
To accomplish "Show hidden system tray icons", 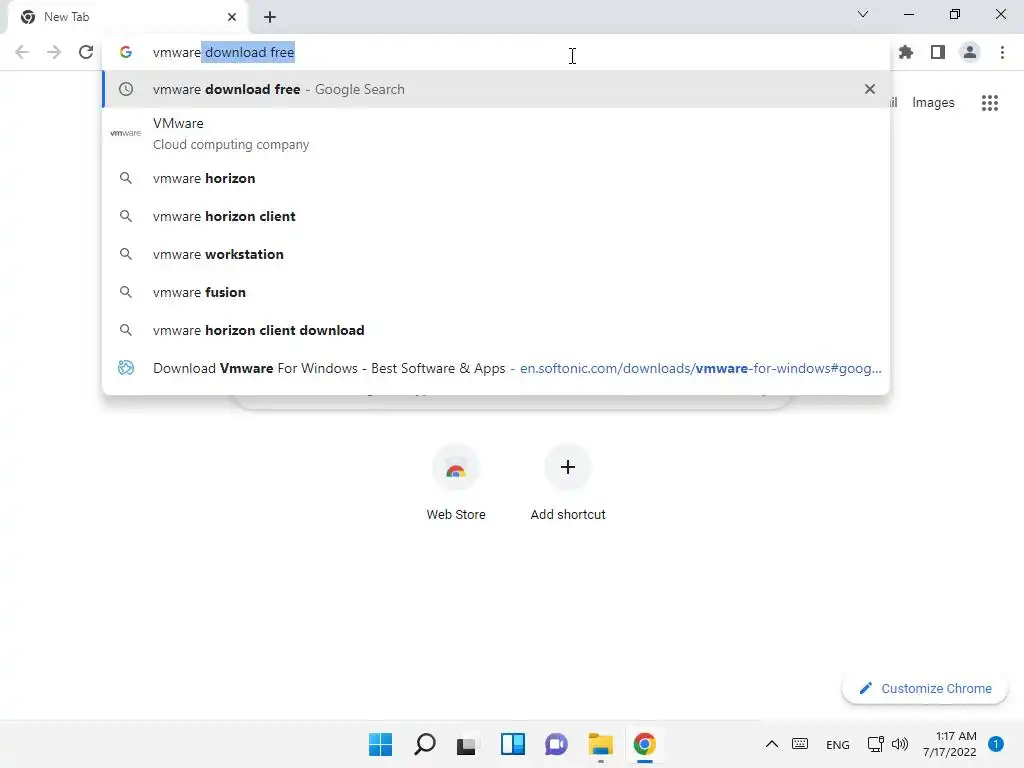I will pyautogui.click(x=771, y=744).
